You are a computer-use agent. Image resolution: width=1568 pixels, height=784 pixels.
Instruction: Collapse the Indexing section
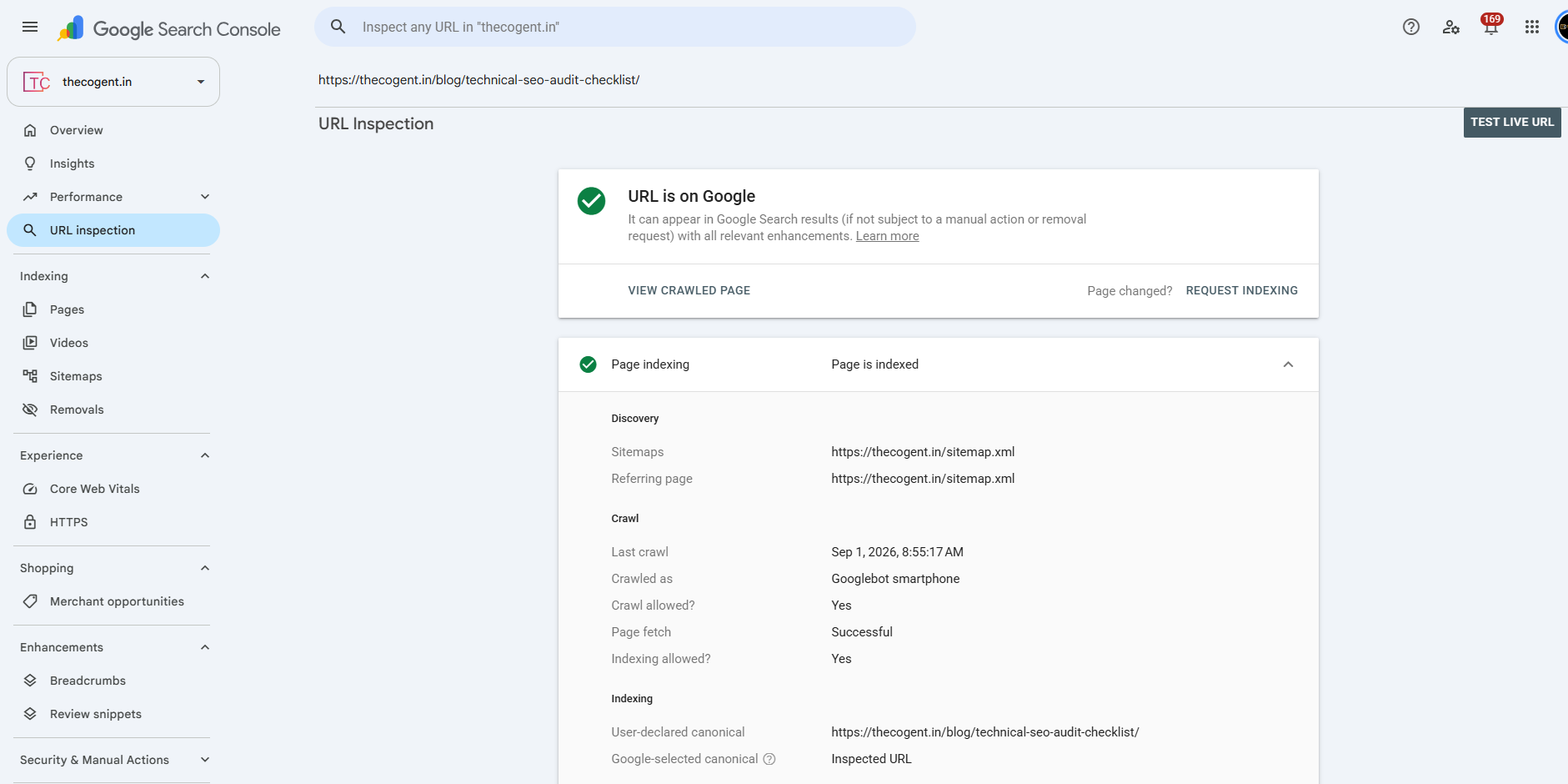pos(205,276)
